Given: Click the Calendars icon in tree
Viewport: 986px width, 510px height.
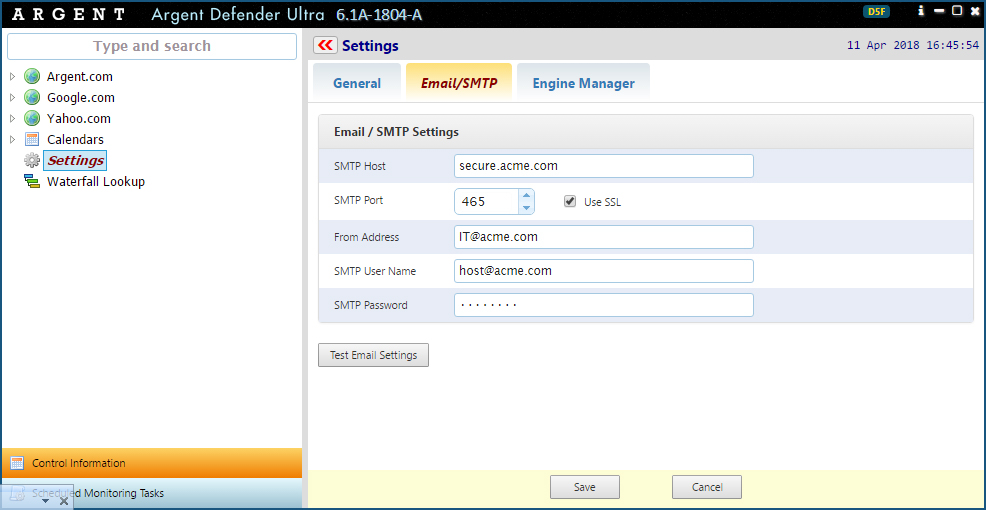Looking at the screenshot, I should pos(32,140).
